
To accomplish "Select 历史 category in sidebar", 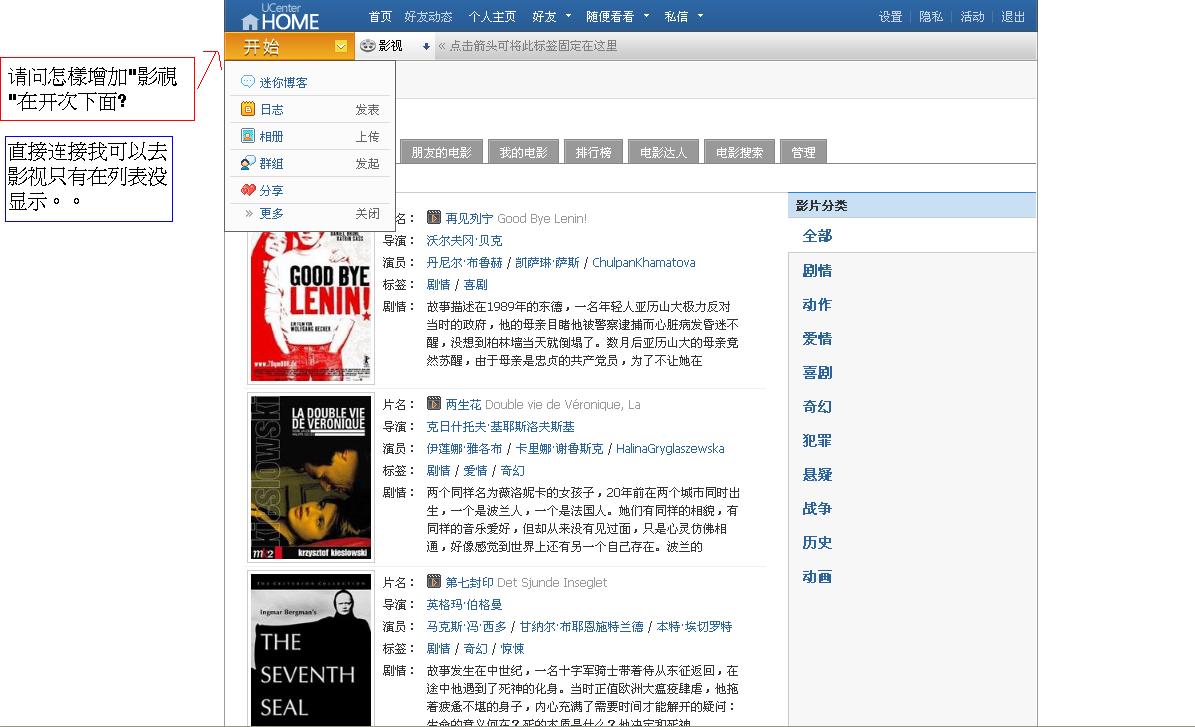I will tap(817, 543).
